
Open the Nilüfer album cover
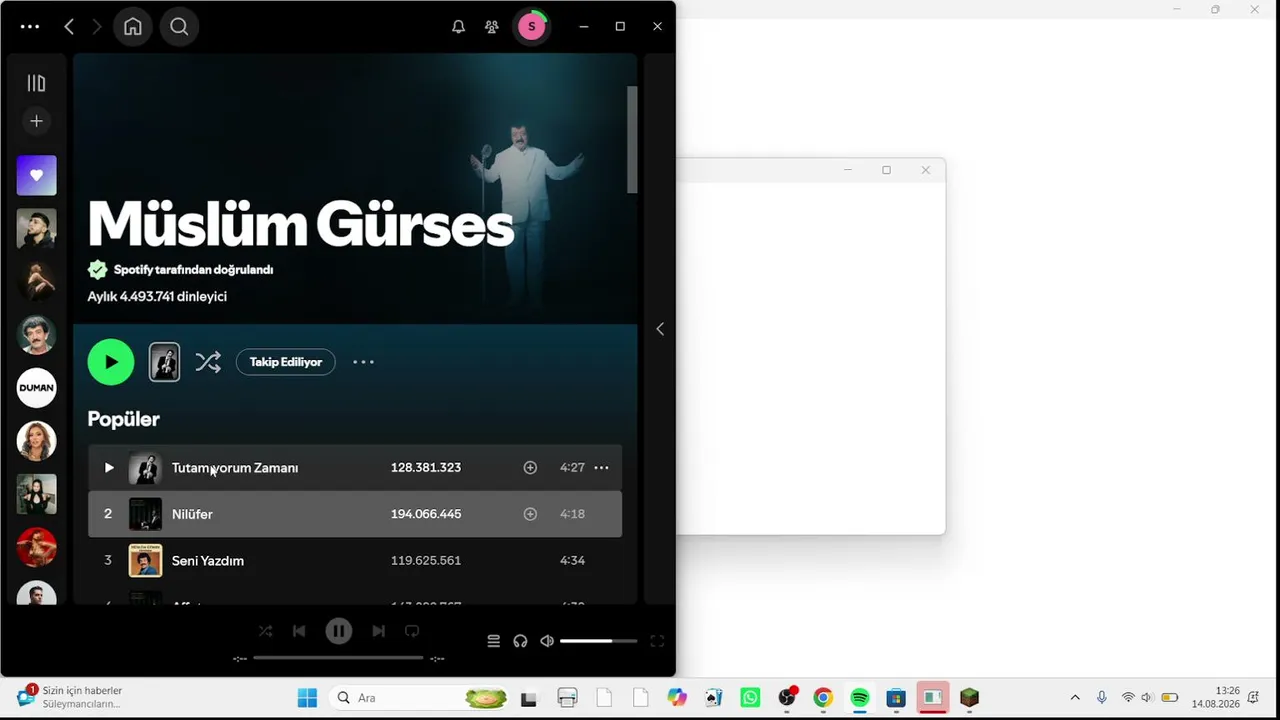145,514
